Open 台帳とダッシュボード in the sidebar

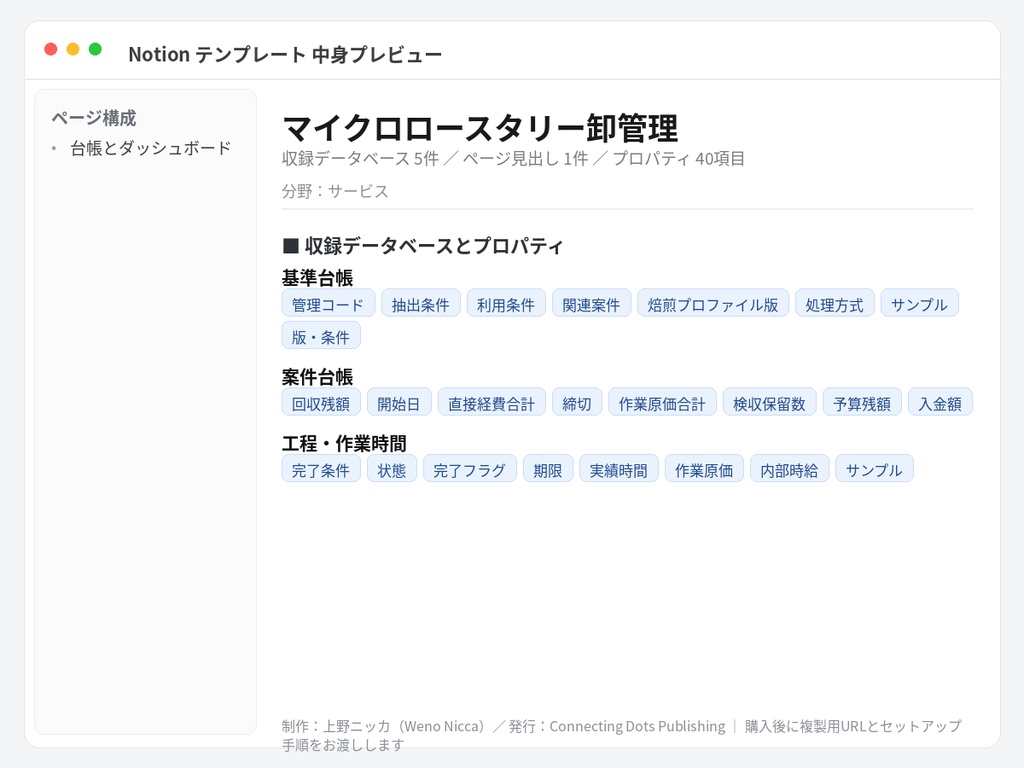pos(150,148)
